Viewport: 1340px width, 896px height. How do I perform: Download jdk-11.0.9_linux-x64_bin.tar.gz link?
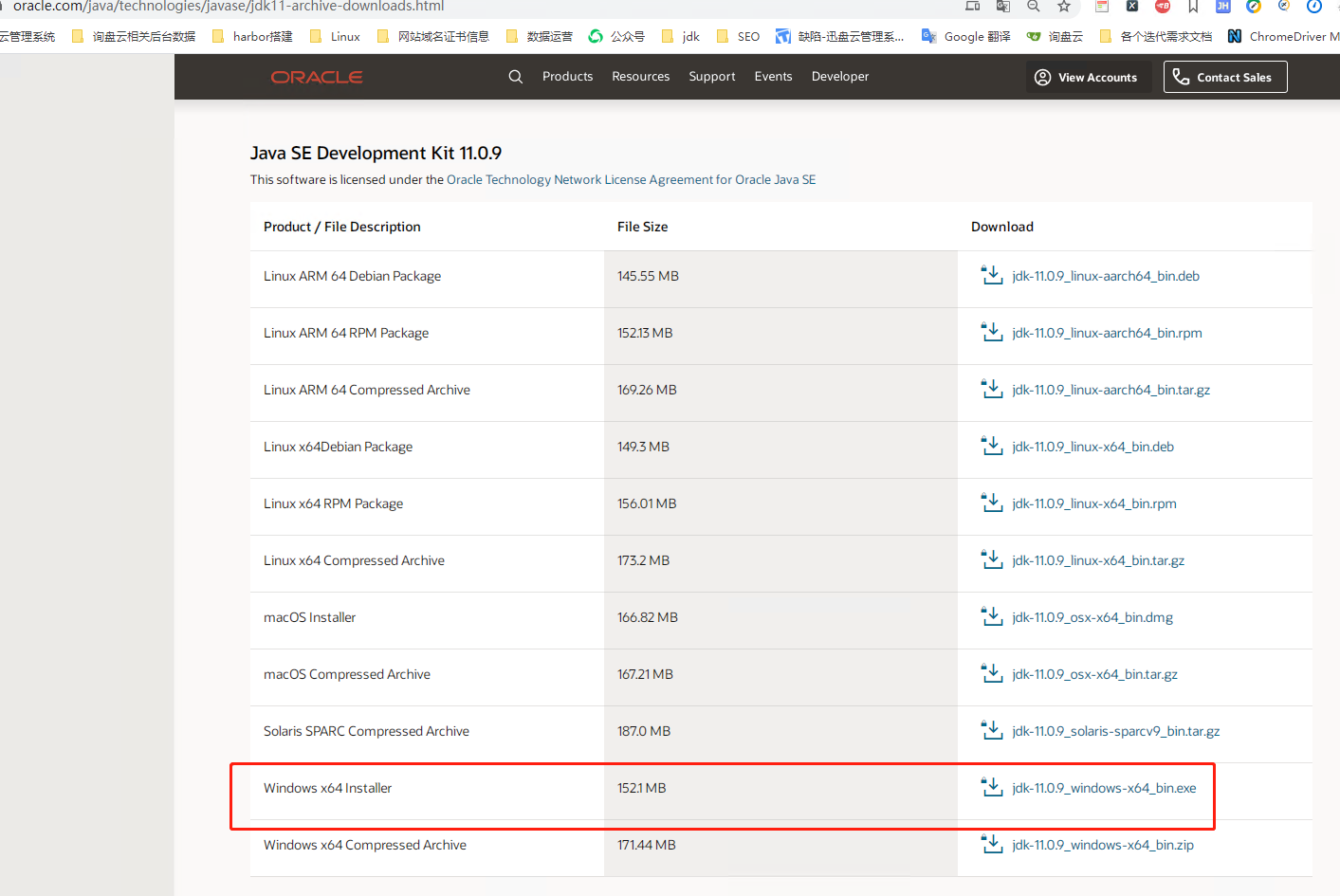[1098, 560]
